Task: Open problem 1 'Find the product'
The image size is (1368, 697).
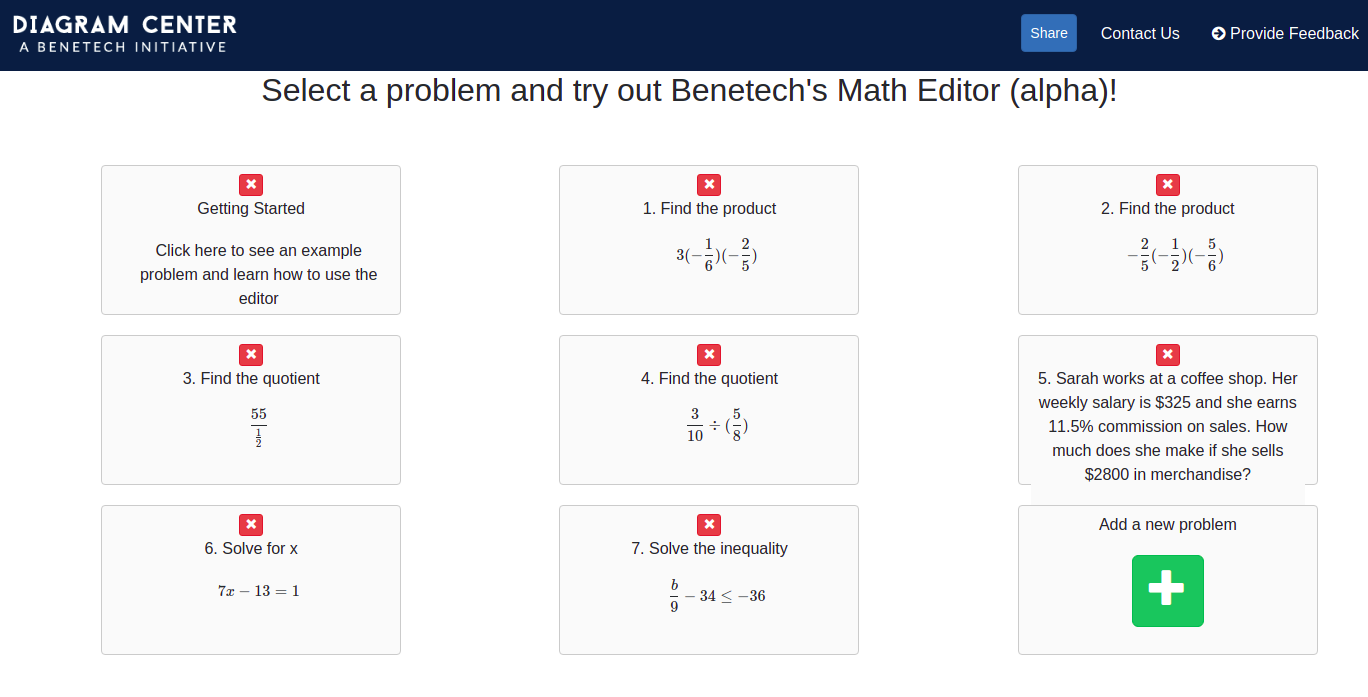Action: [708, 255]
